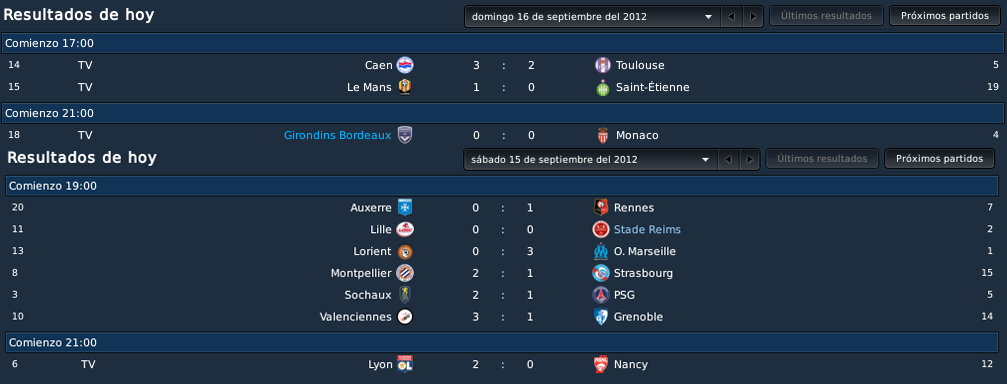The height and width of the screenshot is (384, 1007).
Task: Click the Valenciennes team name
Action: coord(356,317)
